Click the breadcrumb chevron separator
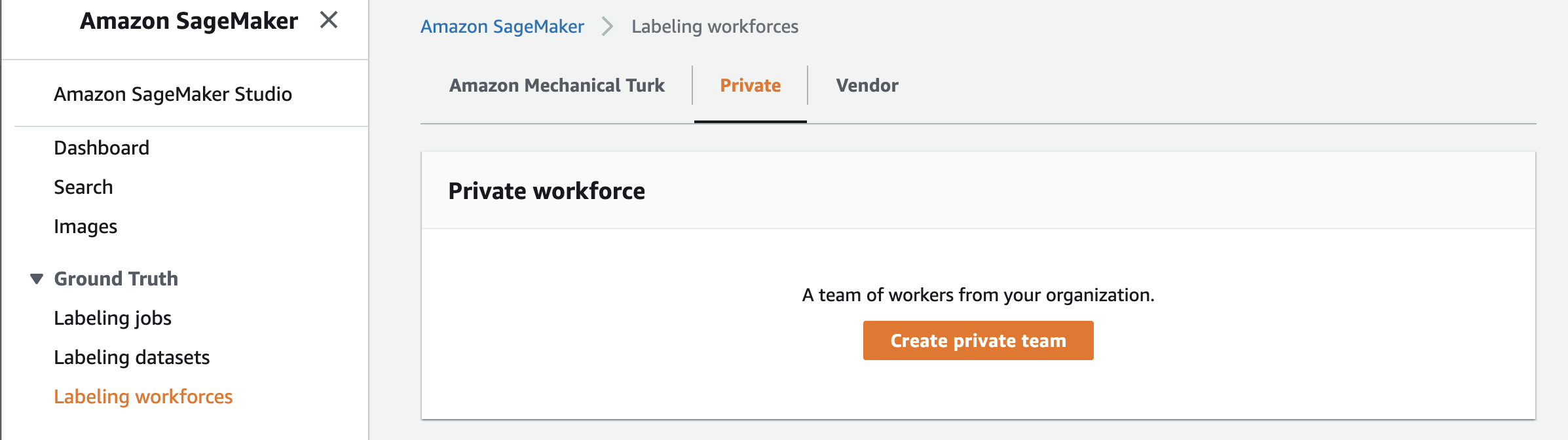This screenshot has width=1568, height=440. pyautogui.click(x=608, y=27)
